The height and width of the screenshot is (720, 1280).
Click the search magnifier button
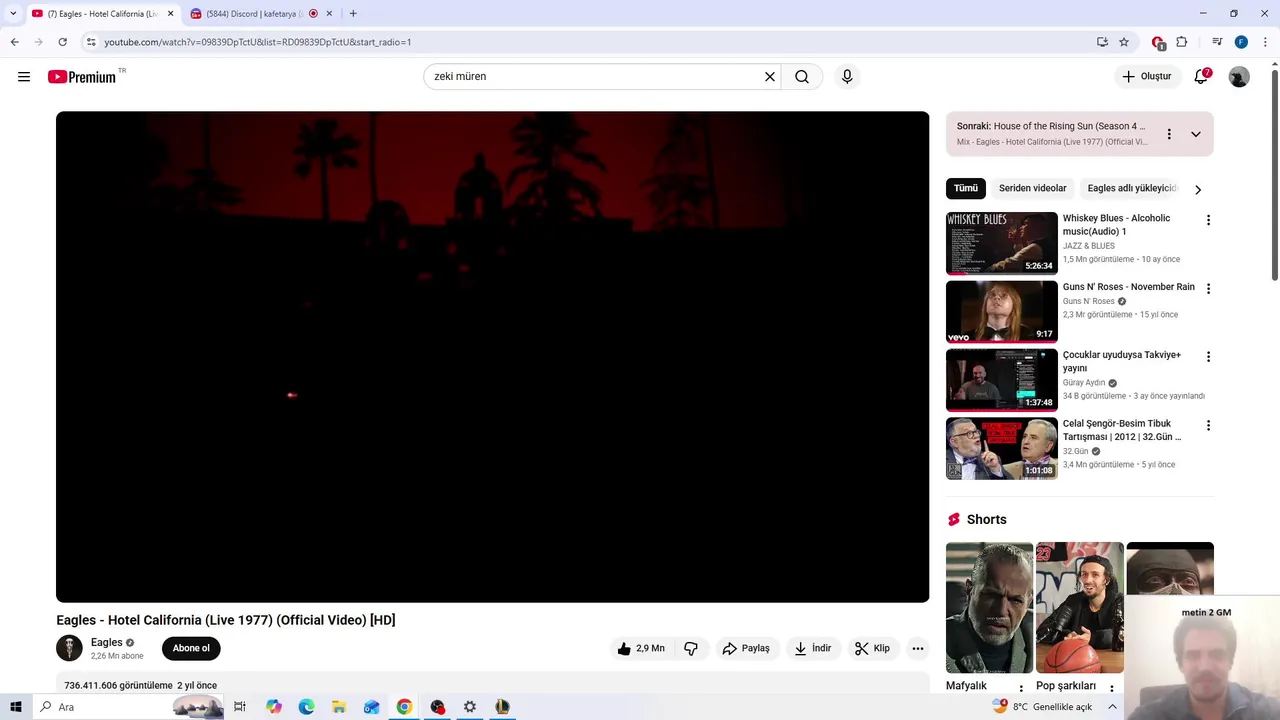point(802,77)
